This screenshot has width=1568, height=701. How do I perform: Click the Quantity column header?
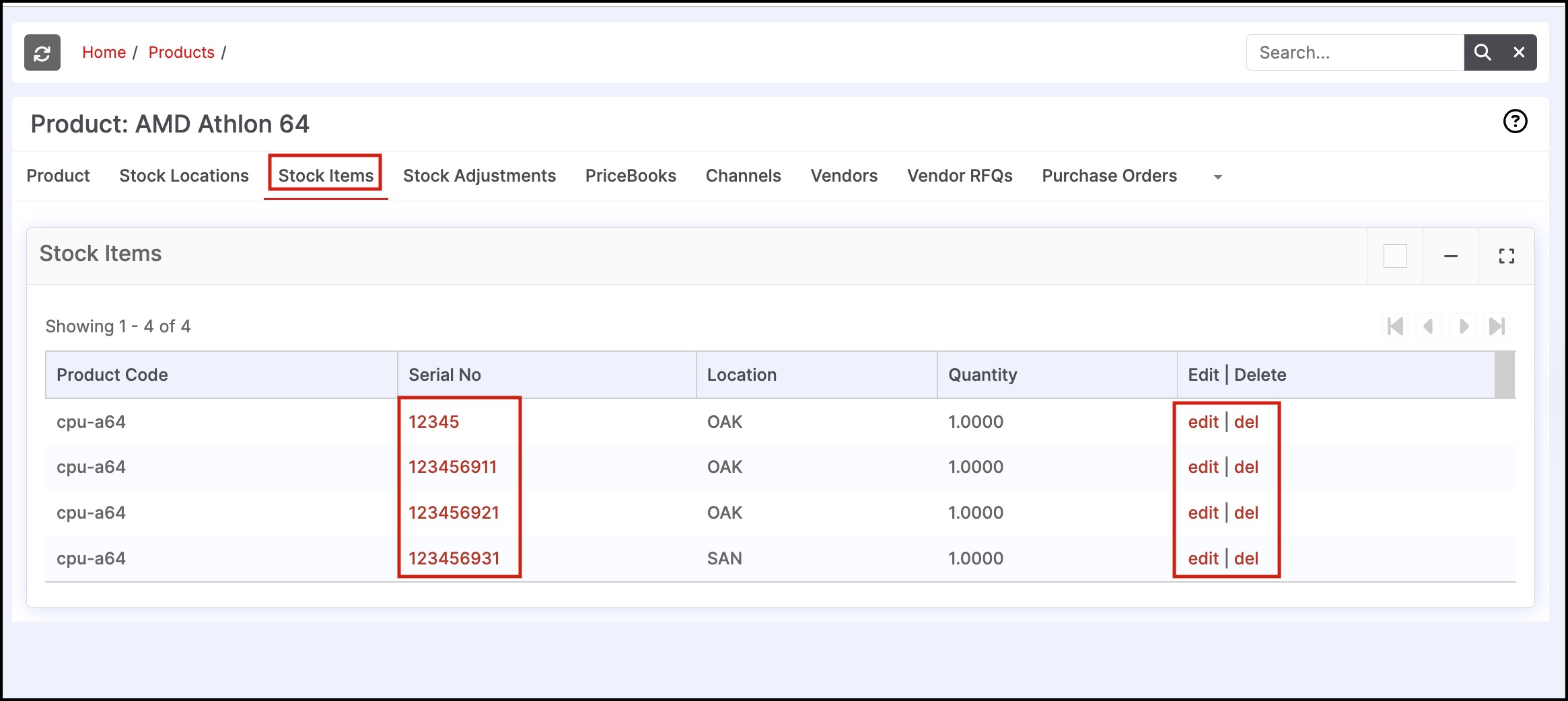click(x=1057, y=375)
